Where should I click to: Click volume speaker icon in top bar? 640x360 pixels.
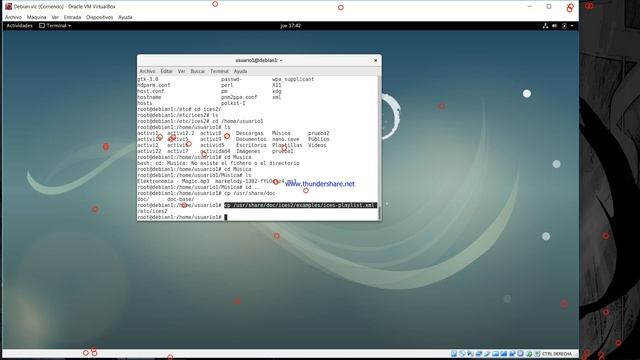pyautogui.click(x=555, y=26)
